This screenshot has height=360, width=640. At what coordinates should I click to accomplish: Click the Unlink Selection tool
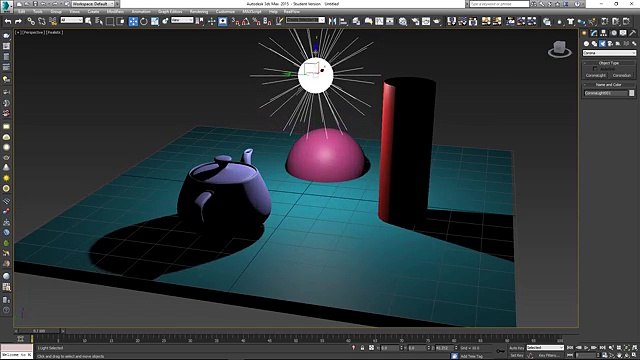pos(42,21)
